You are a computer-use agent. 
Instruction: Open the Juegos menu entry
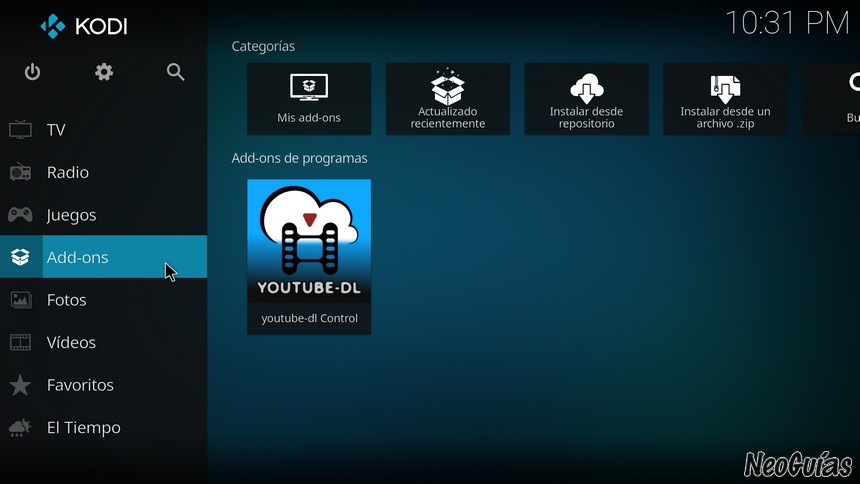(x=104, y=215)
